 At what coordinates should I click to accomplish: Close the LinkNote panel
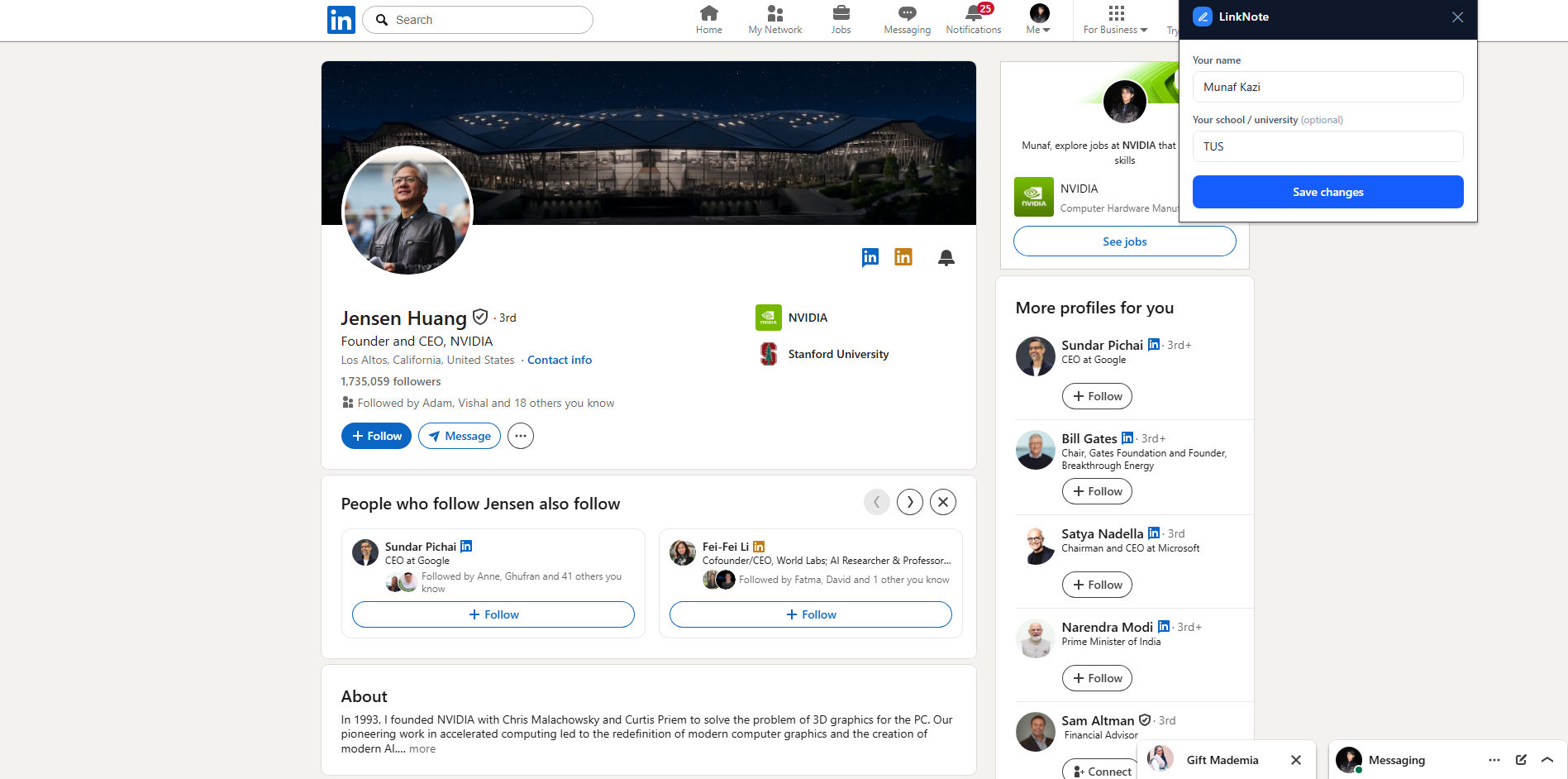(1458, 17)
